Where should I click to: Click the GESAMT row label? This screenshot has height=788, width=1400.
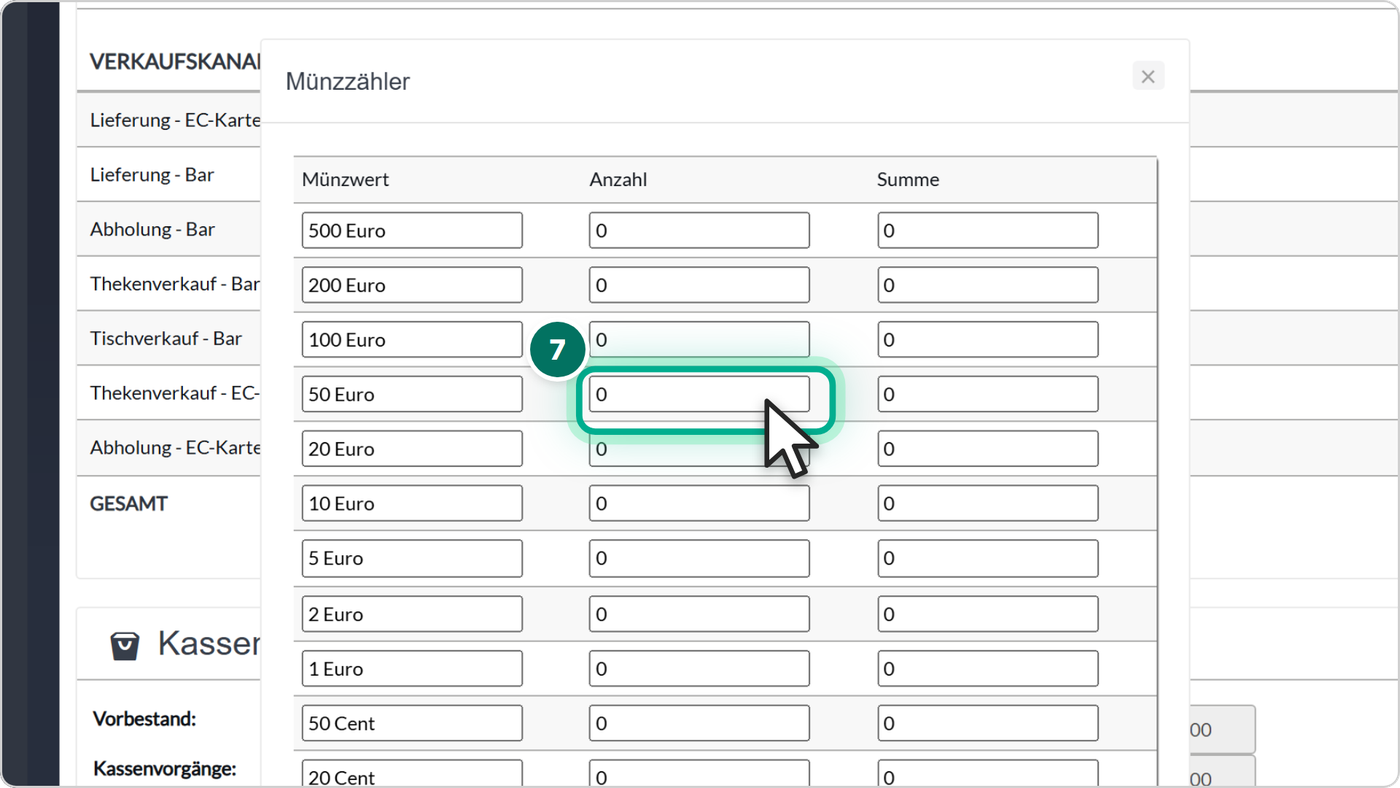tap(129, 503)
